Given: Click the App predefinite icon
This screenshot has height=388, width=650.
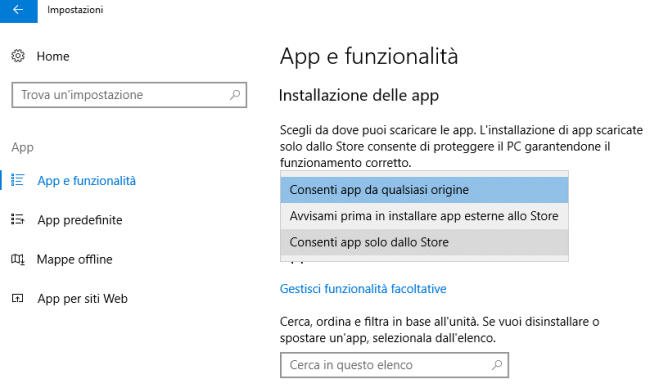Looking at the screenshot, I should coord(17,219).
